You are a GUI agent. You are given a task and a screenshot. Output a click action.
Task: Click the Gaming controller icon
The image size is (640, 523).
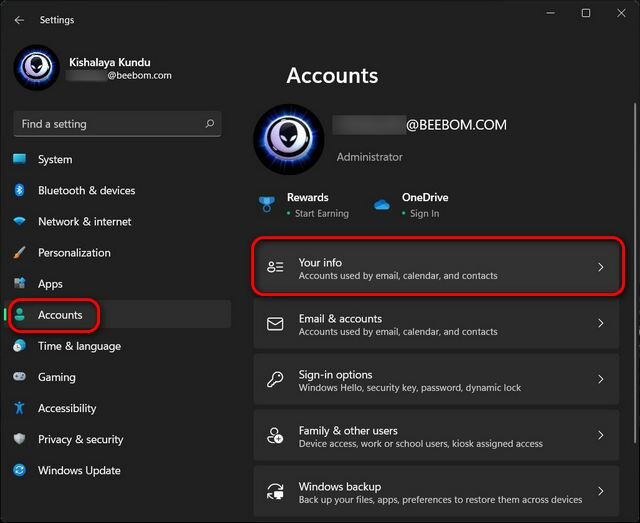[x=19, y=376]
